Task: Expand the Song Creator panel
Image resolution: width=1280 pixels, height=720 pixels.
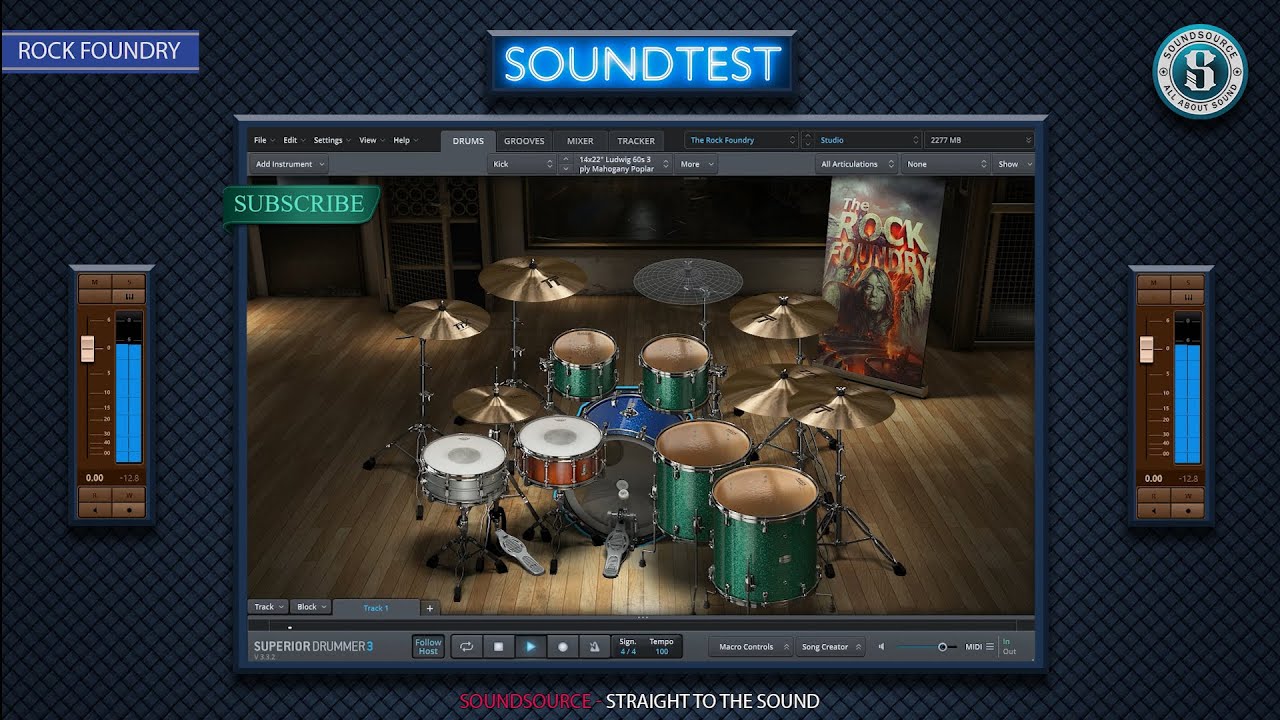Action: 830,647
